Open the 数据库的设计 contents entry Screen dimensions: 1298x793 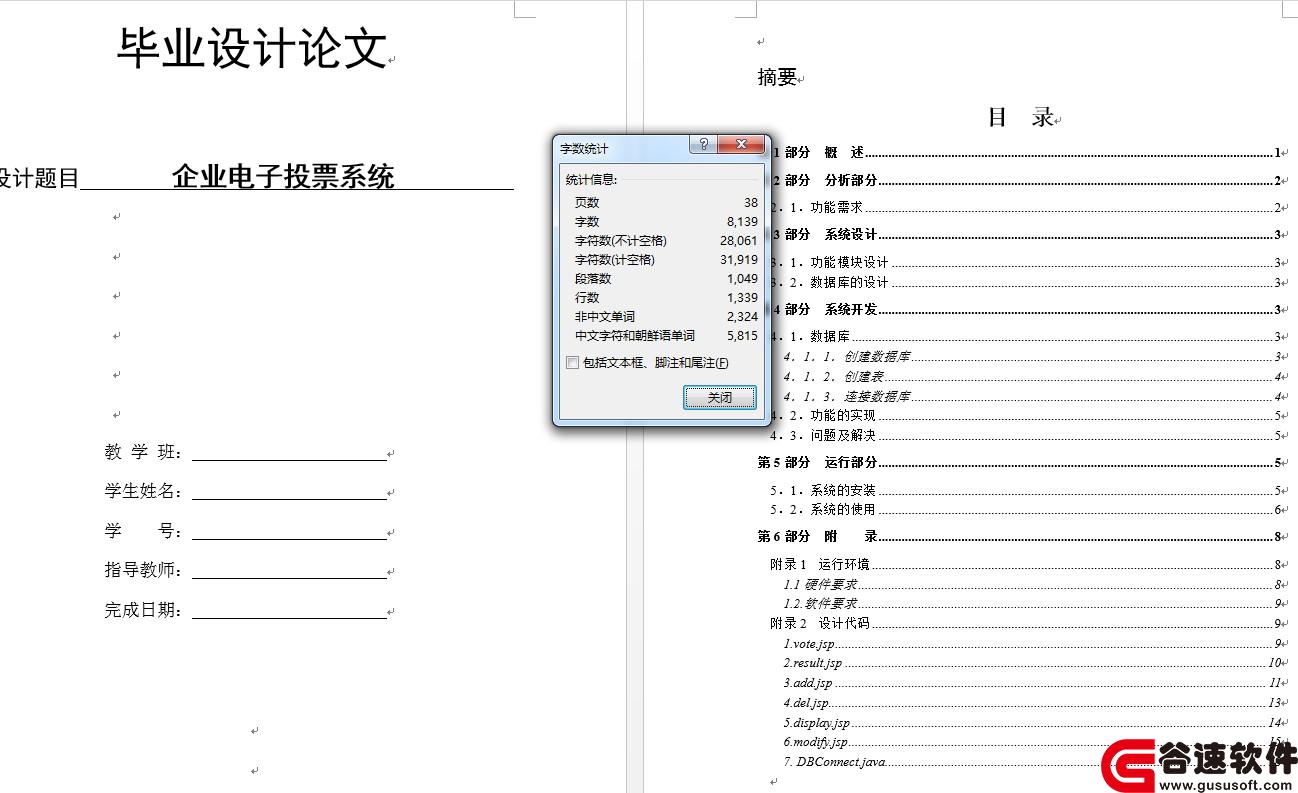[x=1026, y=283]
